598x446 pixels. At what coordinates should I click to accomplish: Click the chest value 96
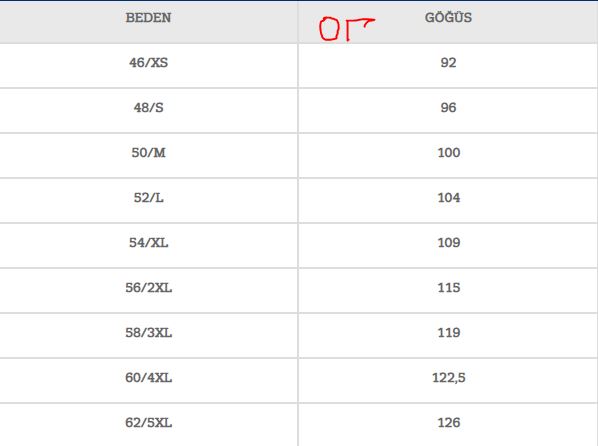[x=448, y=108]
